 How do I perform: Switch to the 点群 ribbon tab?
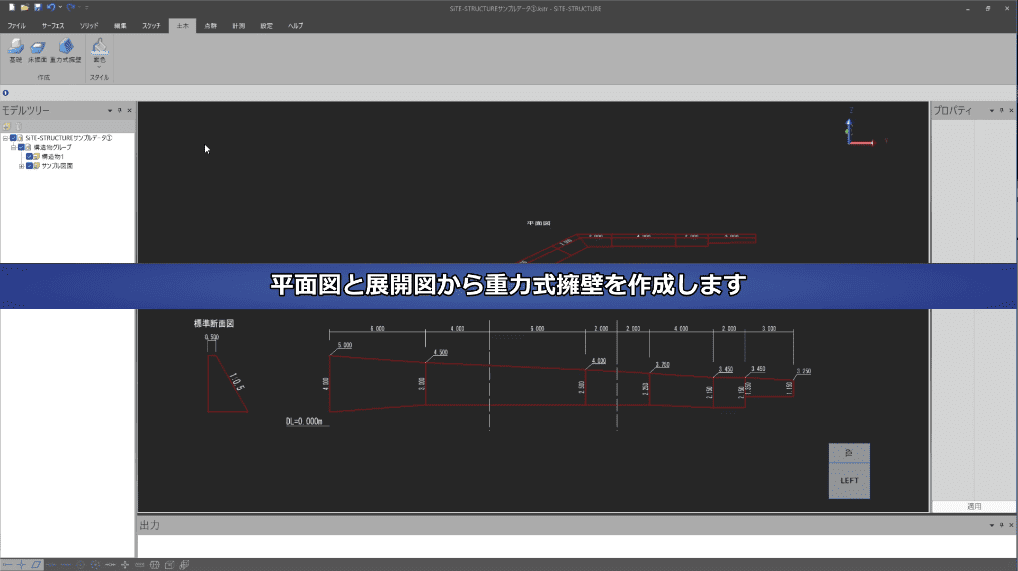[x=210, y=26]
